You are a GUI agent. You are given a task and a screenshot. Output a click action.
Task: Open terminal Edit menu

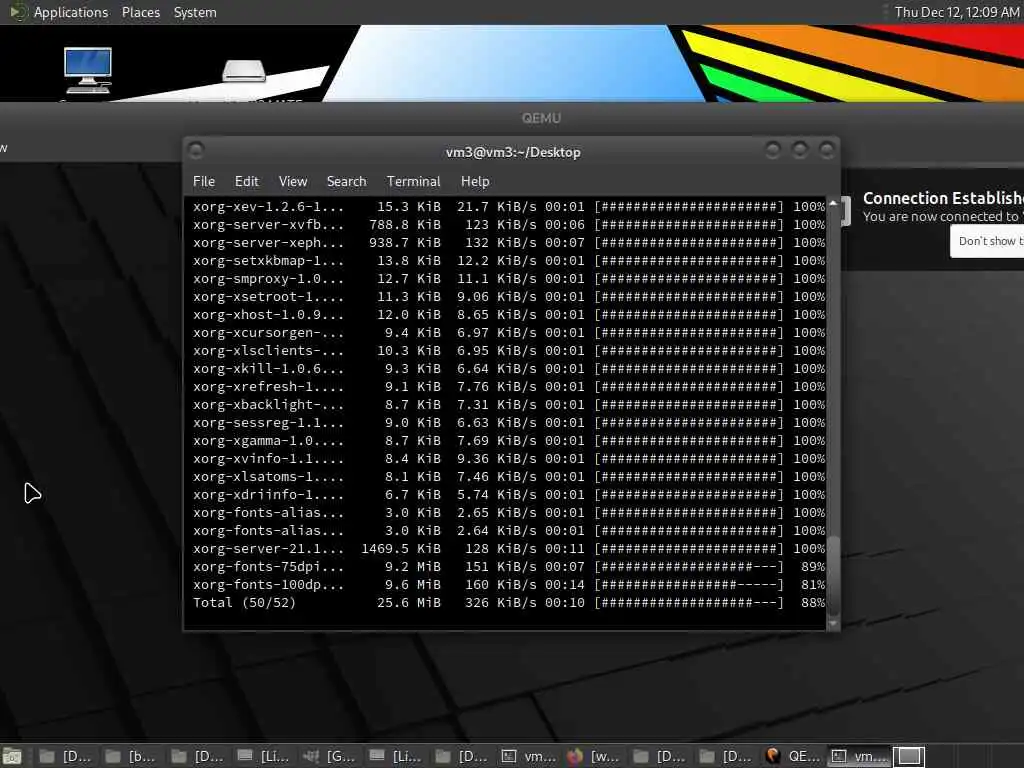pos(246,182)
